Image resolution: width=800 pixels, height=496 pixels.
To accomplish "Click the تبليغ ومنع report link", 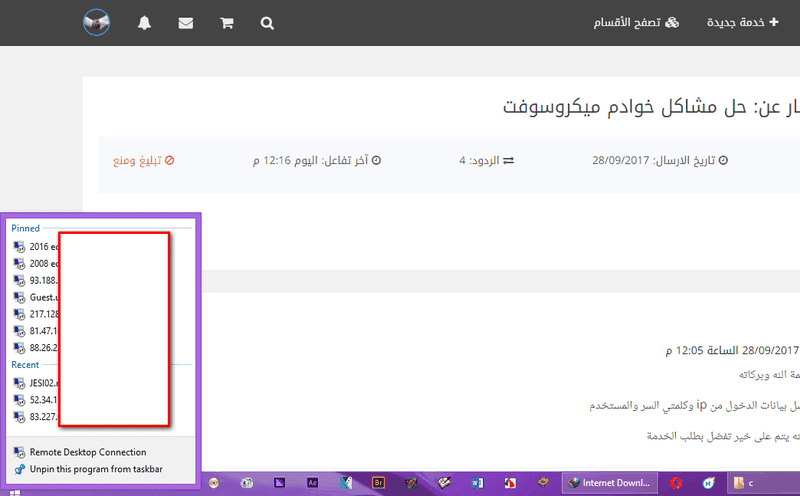I will pyautogui.click(x=142, y=160).
